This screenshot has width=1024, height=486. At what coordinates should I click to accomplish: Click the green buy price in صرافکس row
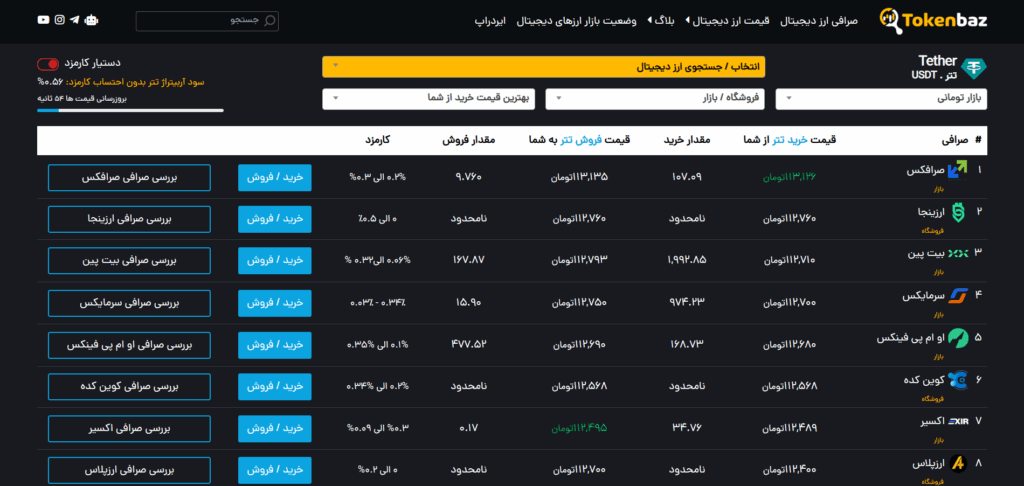[790, 176]
